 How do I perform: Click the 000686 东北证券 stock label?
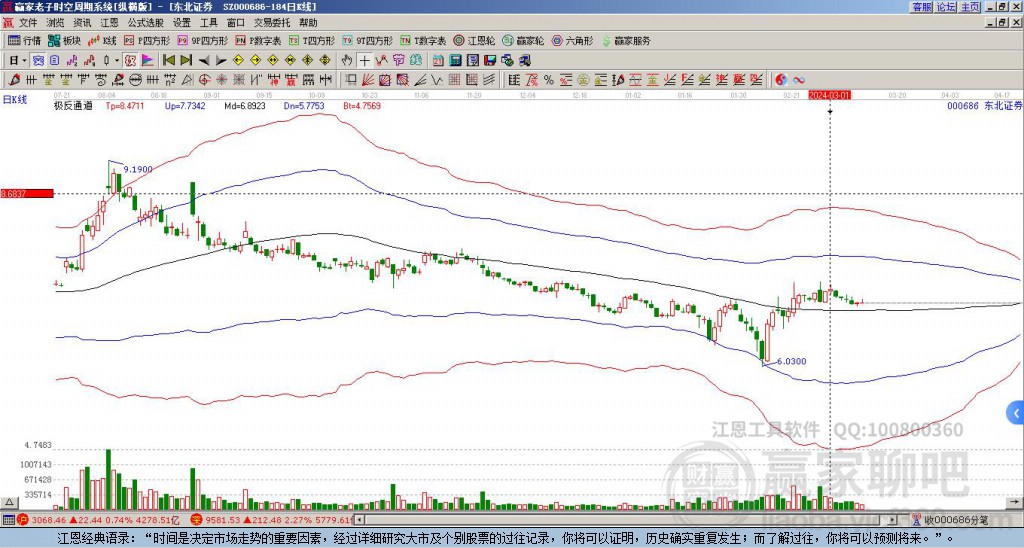984,106
